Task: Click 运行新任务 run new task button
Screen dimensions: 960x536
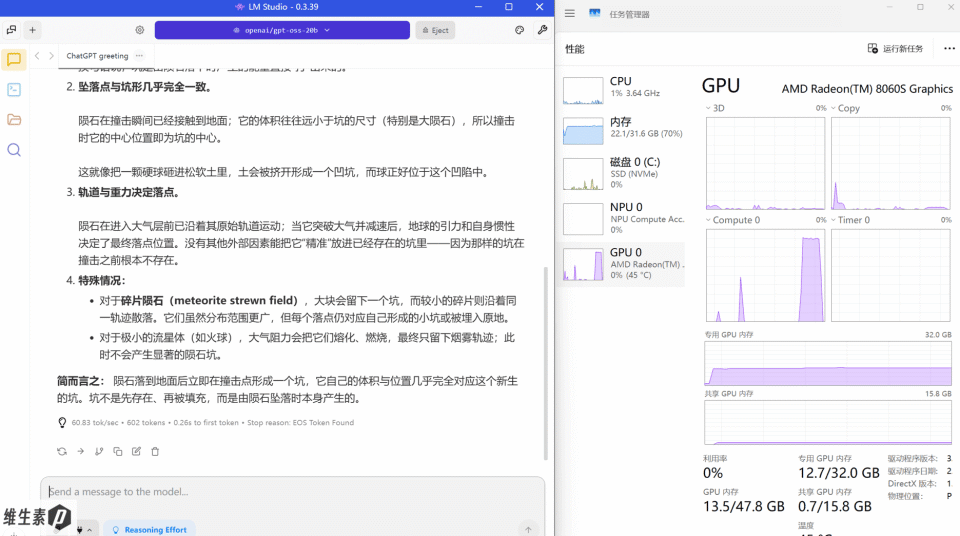Action: click(895, 48)
